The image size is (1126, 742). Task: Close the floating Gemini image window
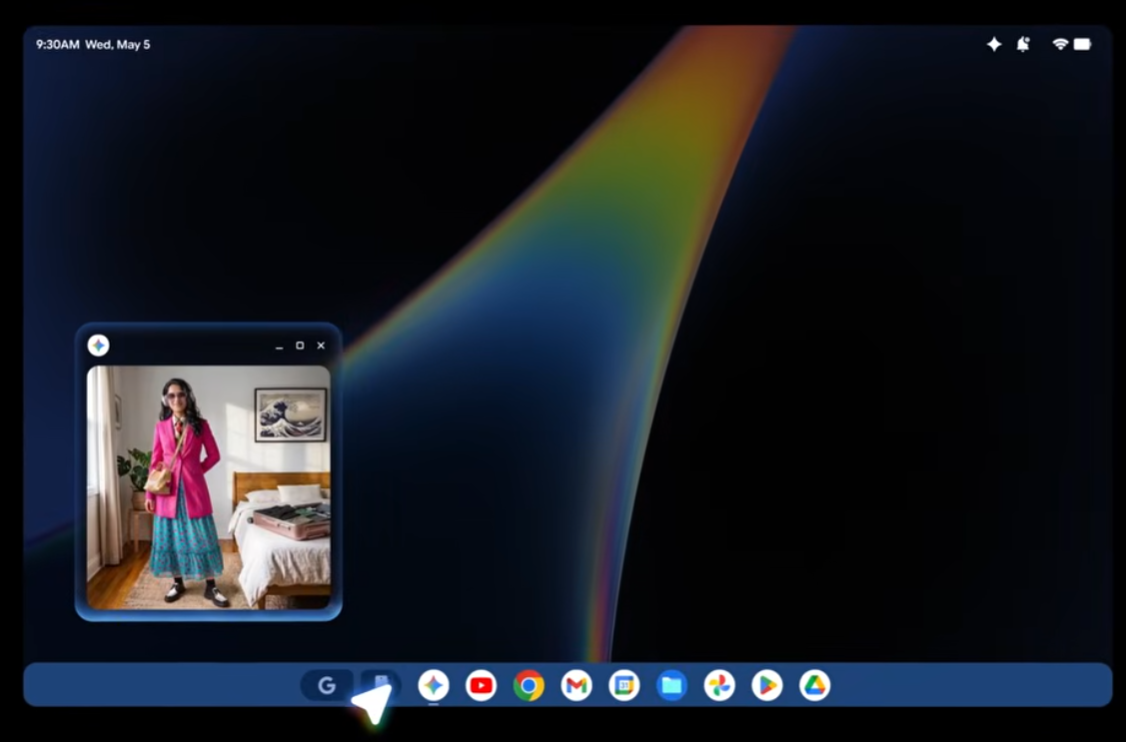pyautogui.click(x=321, y=346)
